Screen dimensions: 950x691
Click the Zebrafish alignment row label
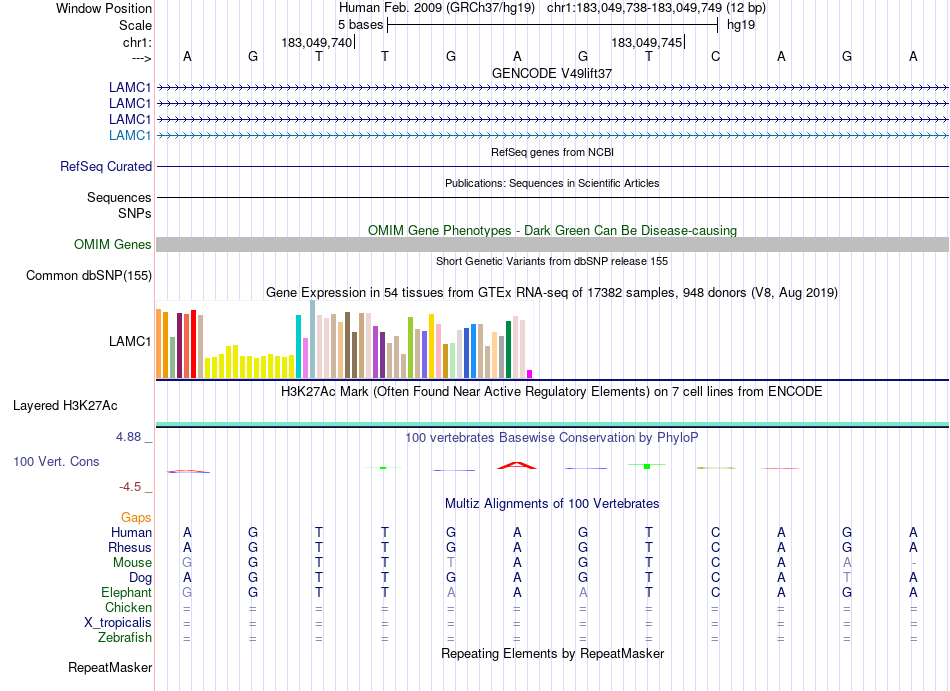pos(125,638)
